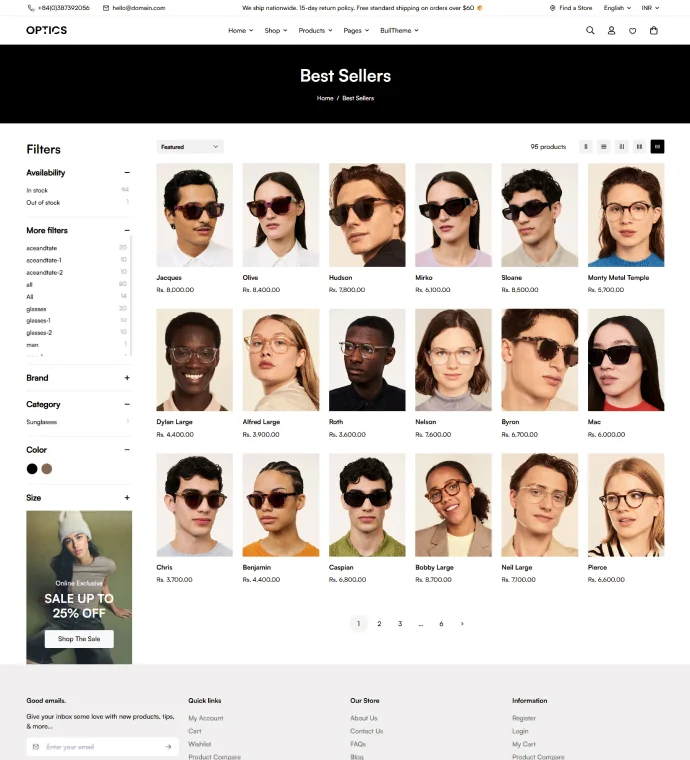Expand the Brand filter section
Viewport: 690px width, 760px height.
click(127, 378)
